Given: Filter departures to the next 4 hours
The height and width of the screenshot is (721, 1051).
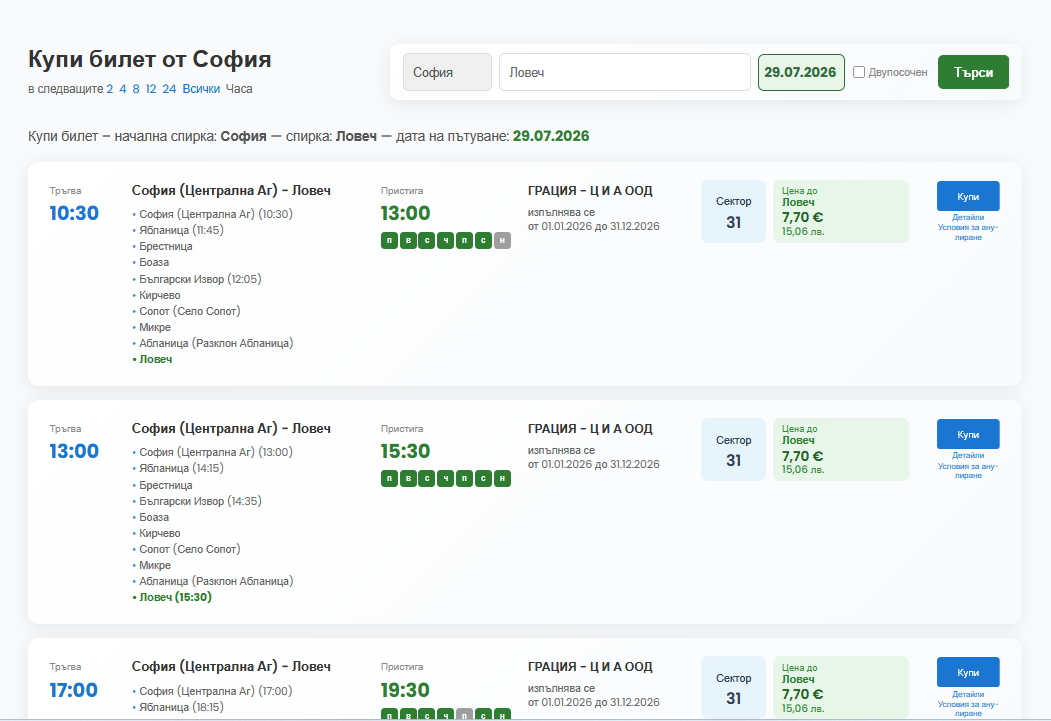Looking at the screenshot, I should (x=123, y=88).
